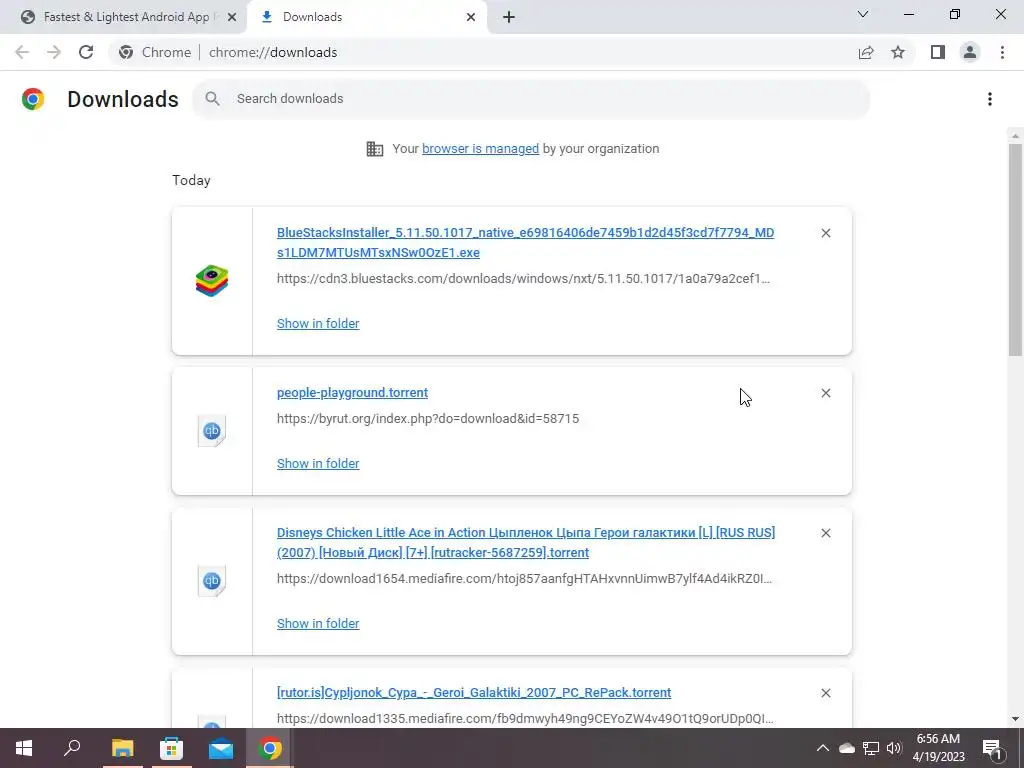
Task: Show Disneys Chicken Little torrent in folder
Action: pyautogui.click(x=318, y=623)
